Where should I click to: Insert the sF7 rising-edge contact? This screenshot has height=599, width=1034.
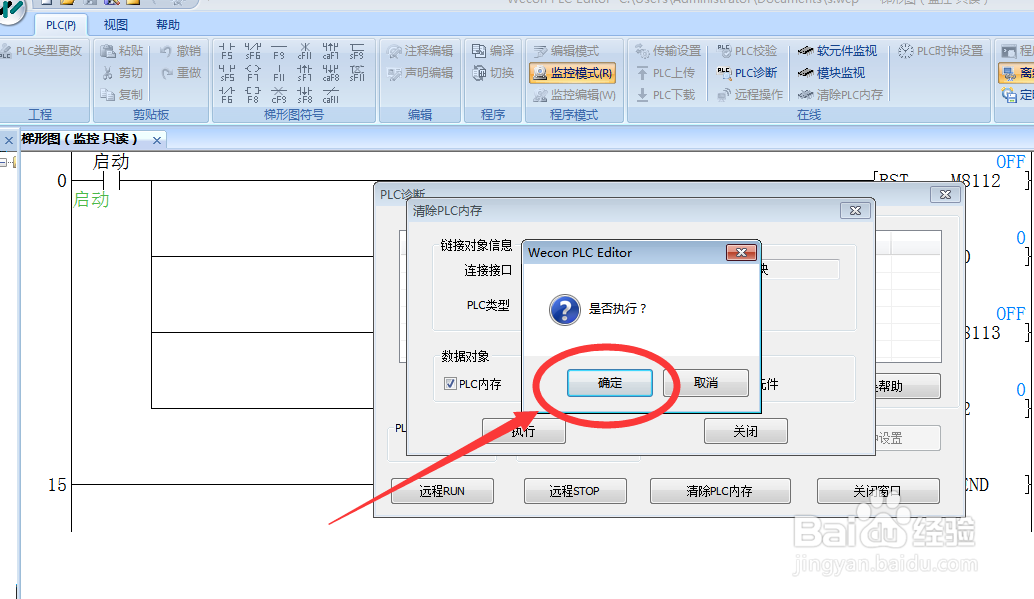point(305,73)
